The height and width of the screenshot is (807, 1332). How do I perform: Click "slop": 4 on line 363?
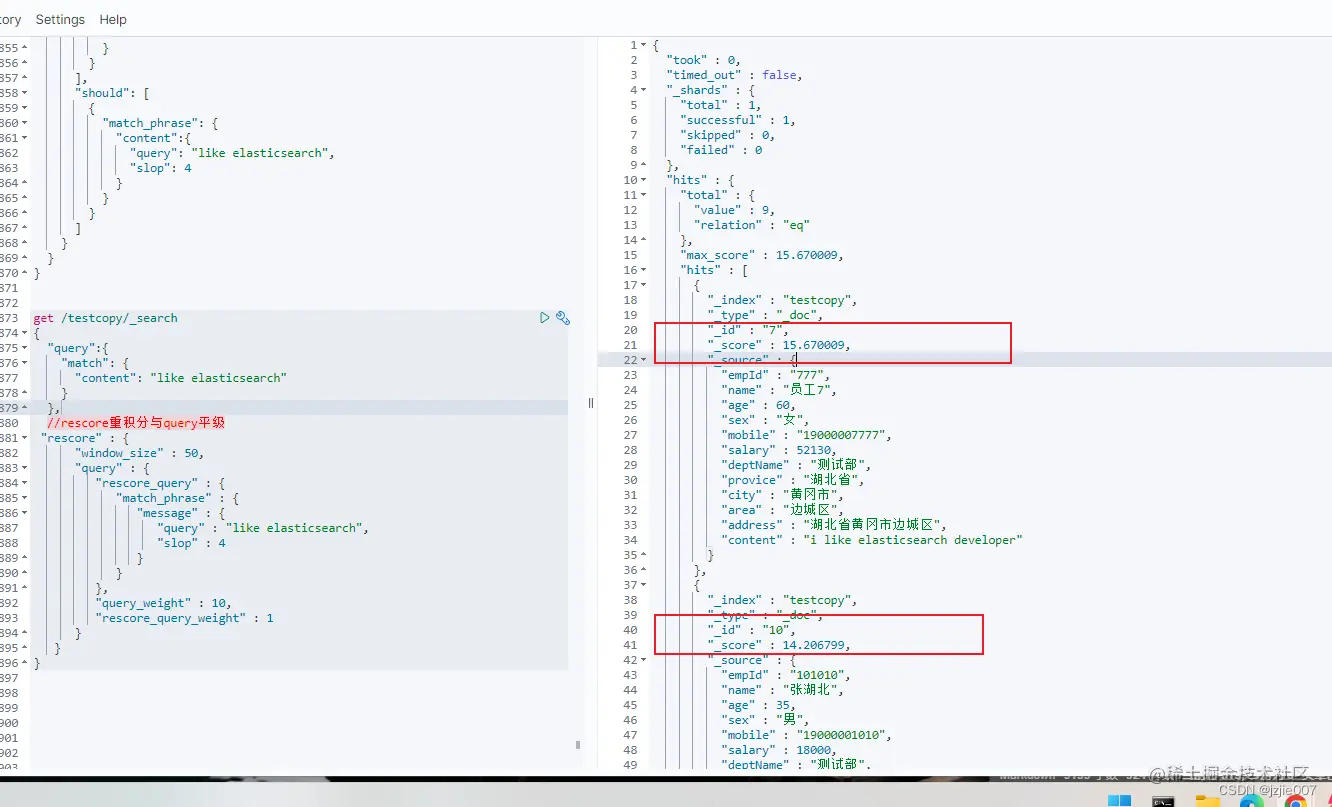click(x=160, y=168)
